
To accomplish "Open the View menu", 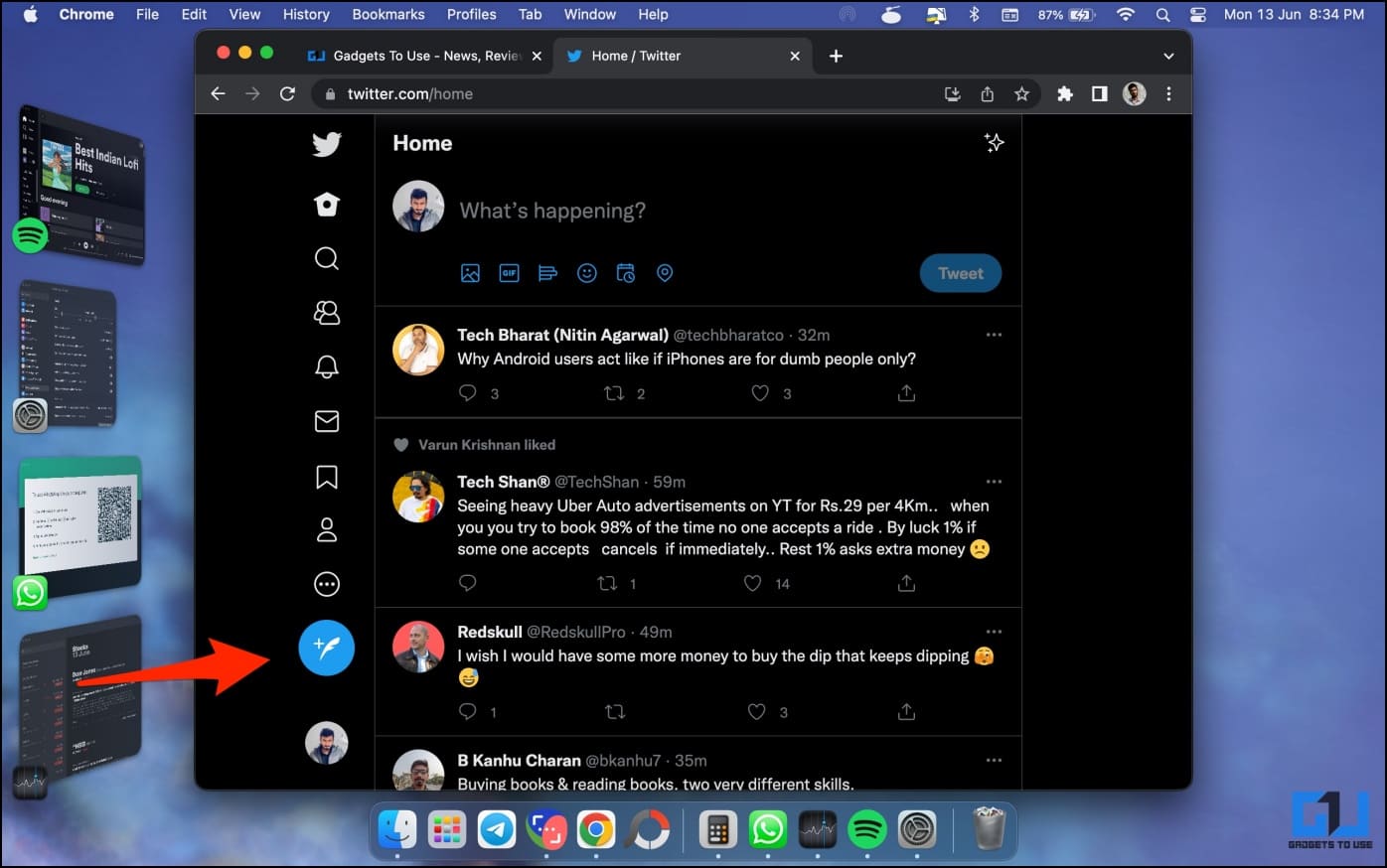I will tap(244, 14).
